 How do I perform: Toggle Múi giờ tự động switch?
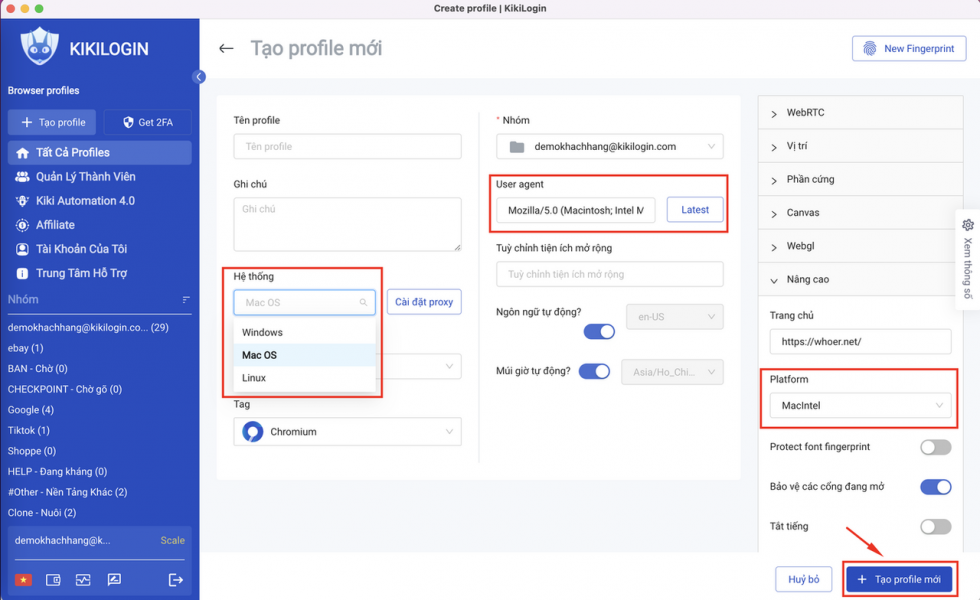point(594,372)
